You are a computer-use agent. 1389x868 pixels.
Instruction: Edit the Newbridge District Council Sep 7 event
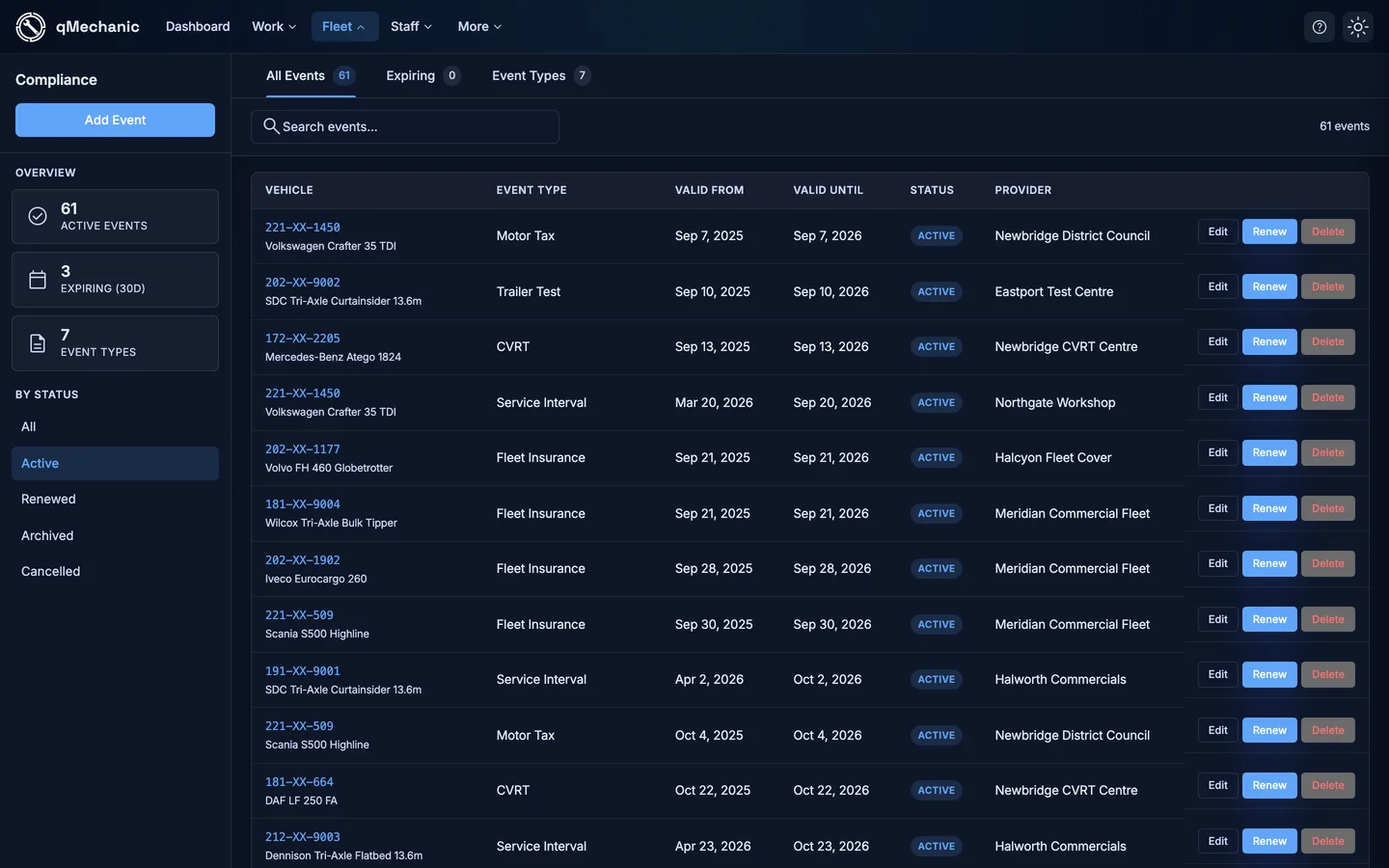[1217, 231]
